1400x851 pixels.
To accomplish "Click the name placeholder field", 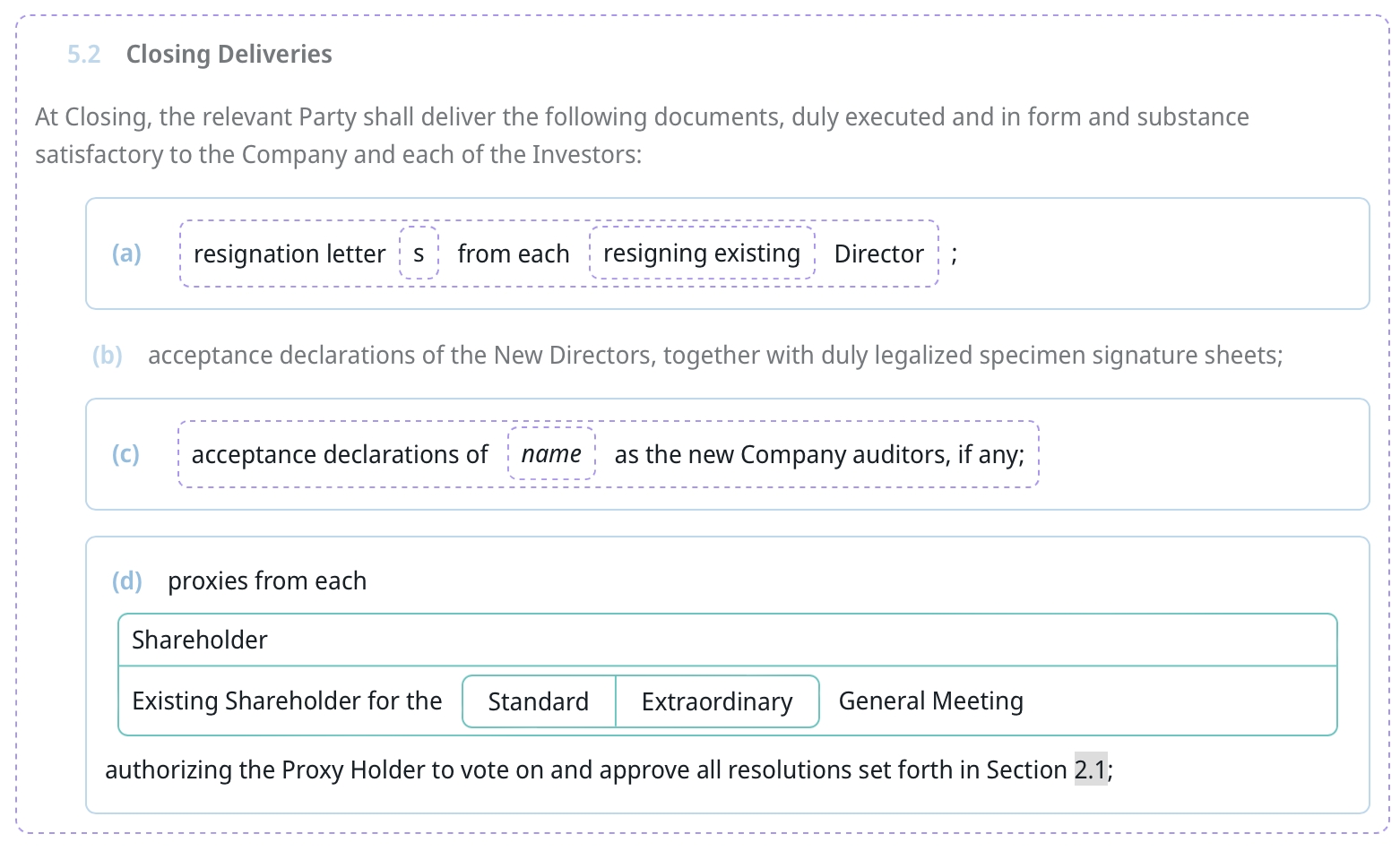I will (x=551, y=454).
